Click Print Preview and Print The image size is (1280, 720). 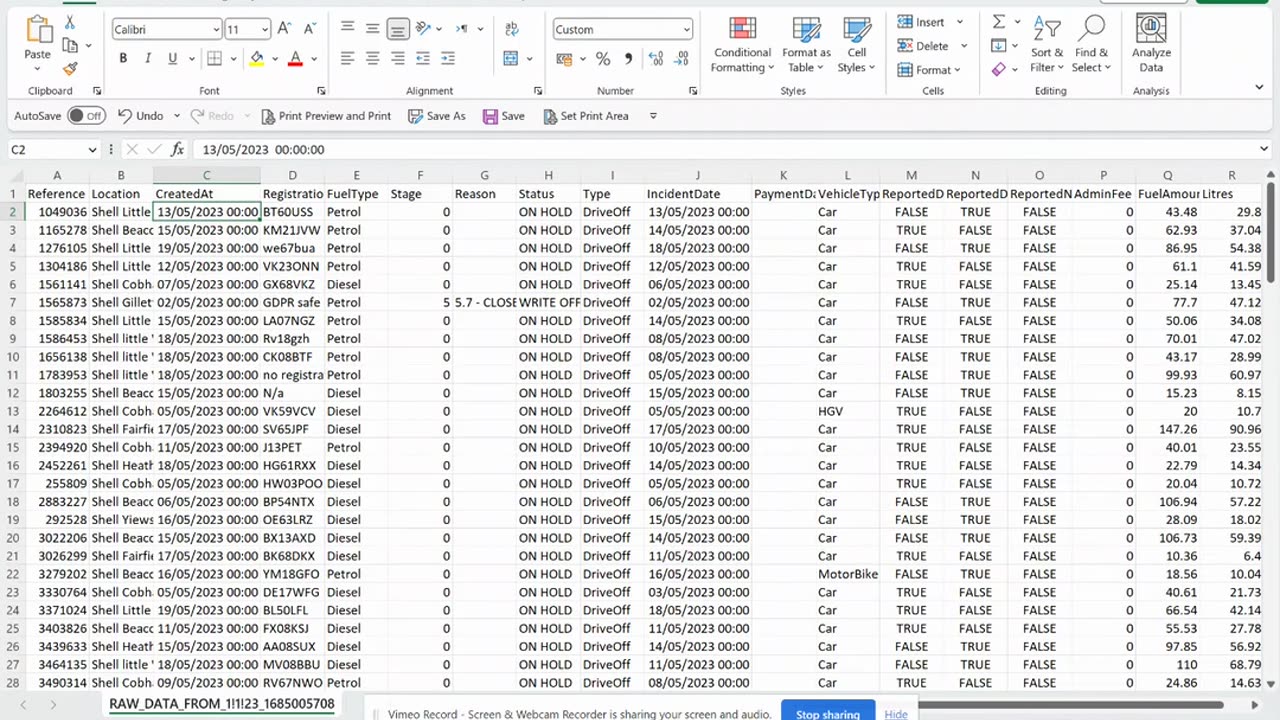tap(326, 116)
